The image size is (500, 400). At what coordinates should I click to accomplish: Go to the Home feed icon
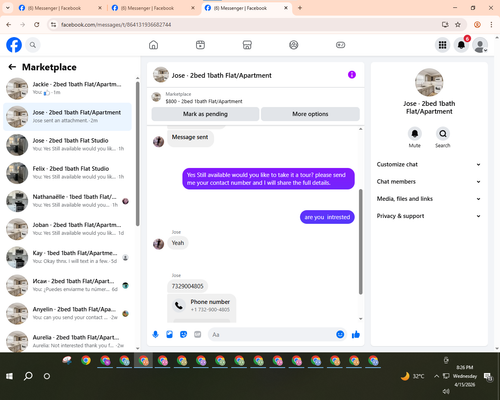[153, 45]
